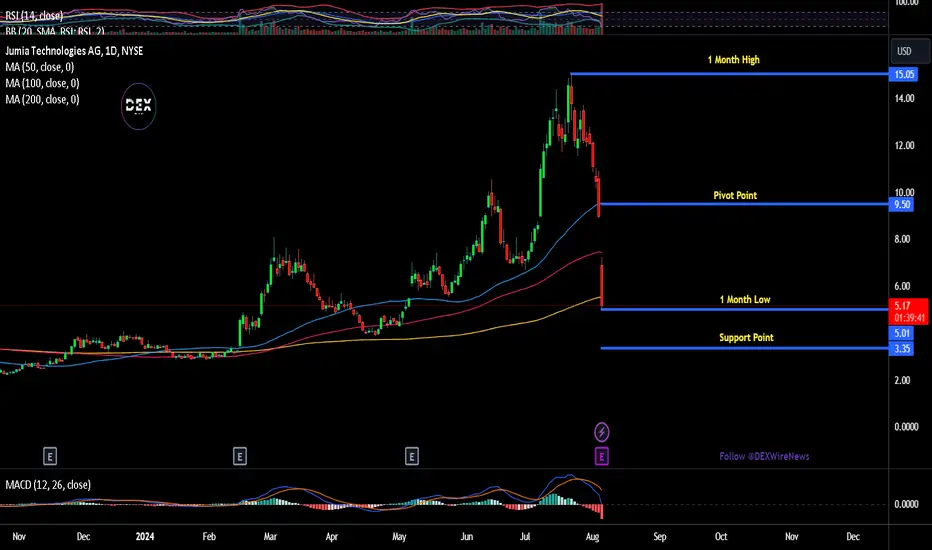The image size is (932, 550).
Task: Select the RSI (14, close) indicator label
Action: (34, 15)
